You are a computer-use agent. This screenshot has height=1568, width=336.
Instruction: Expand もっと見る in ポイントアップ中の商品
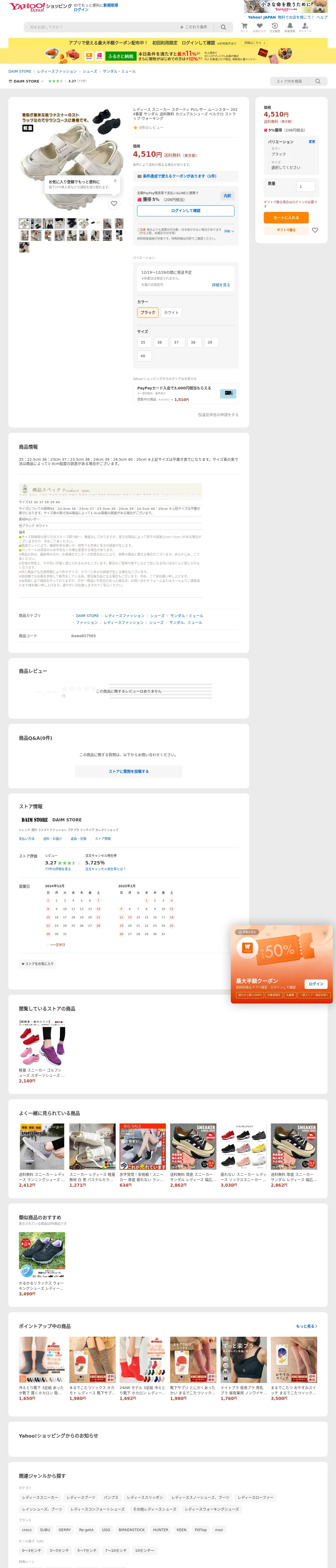tap(306, 1326)
